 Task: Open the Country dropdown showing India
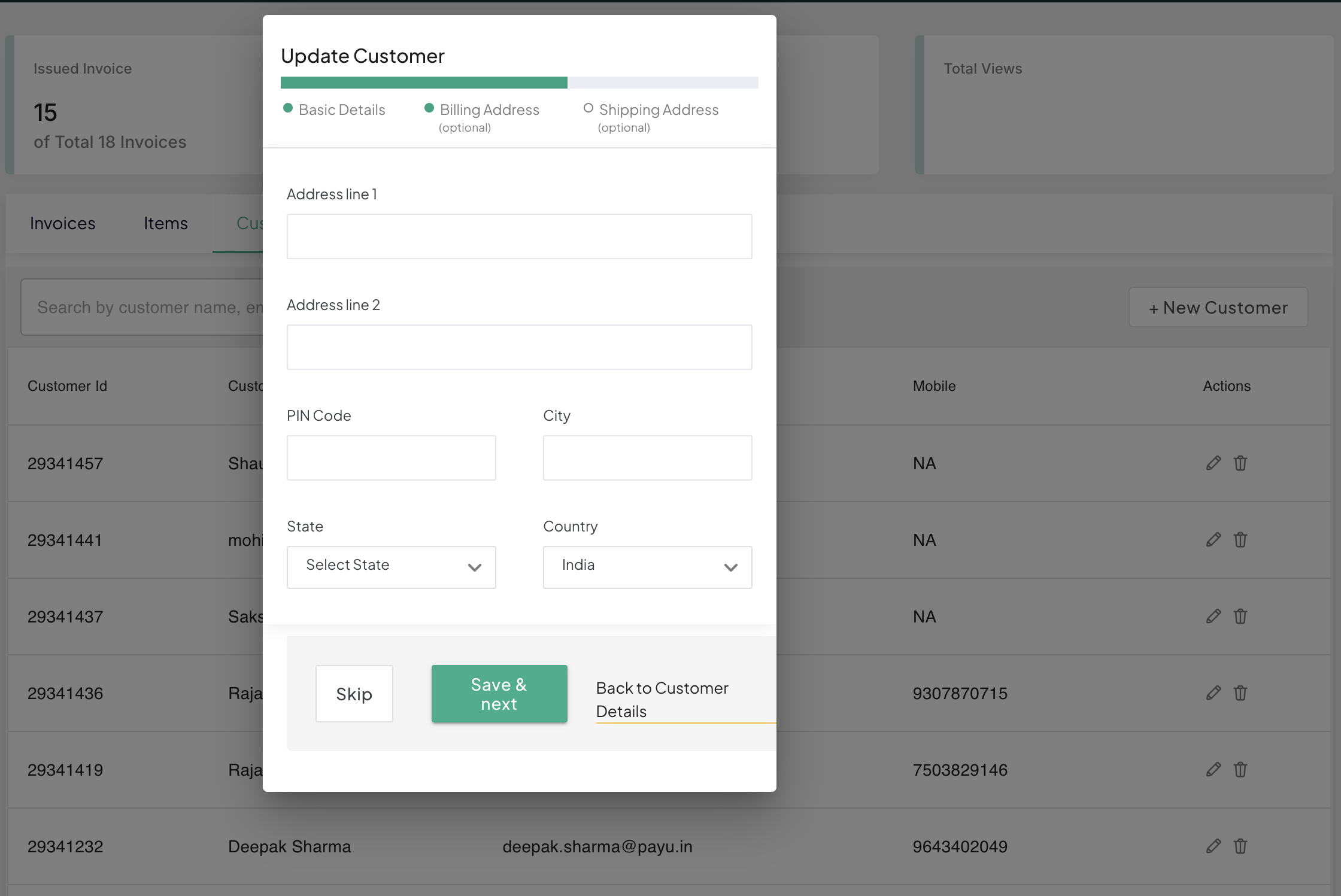[x=647, y=567]
